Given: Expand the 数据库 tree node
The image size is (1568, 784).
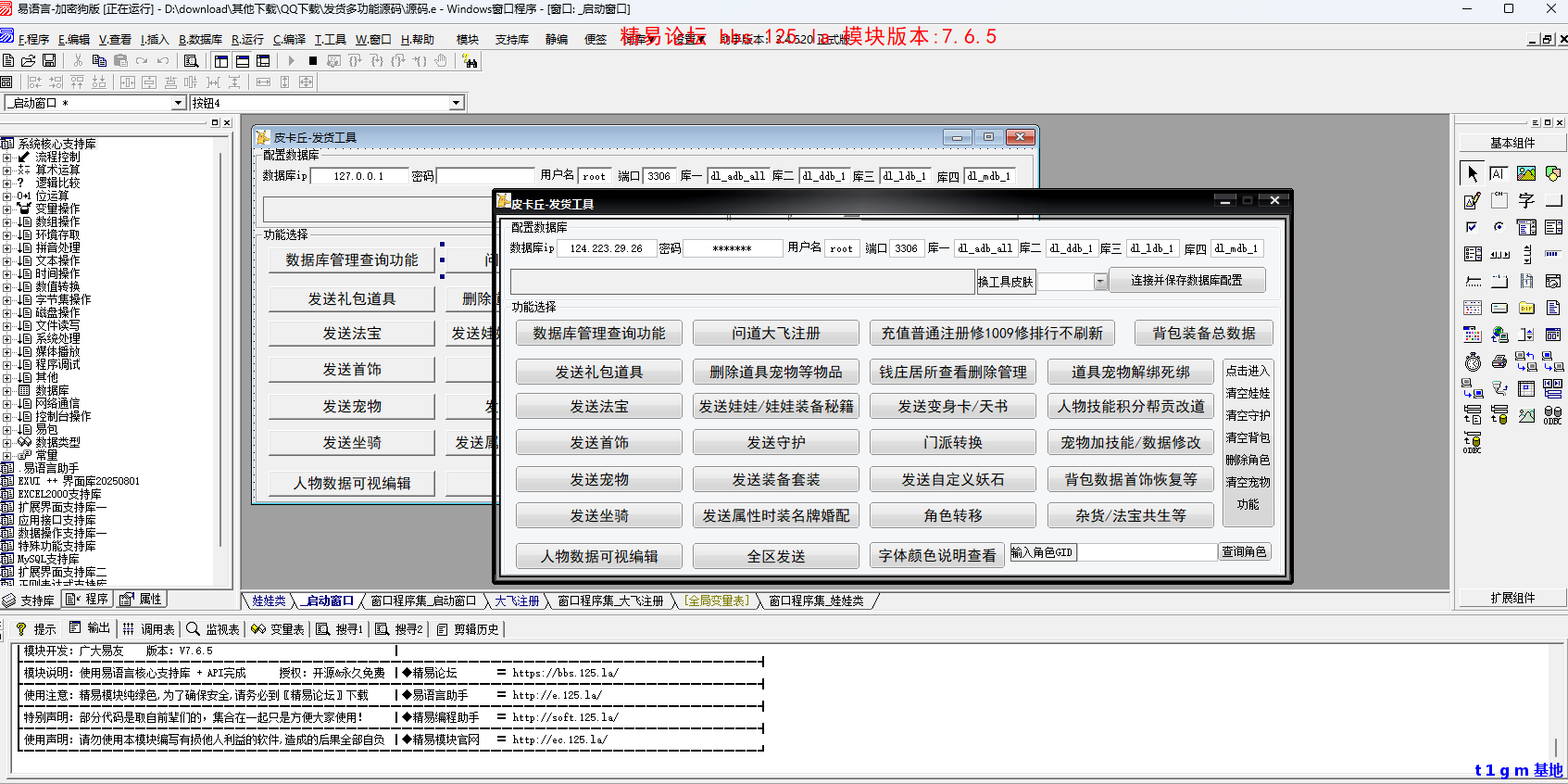Looking at the screenshot, I should 6,390.
